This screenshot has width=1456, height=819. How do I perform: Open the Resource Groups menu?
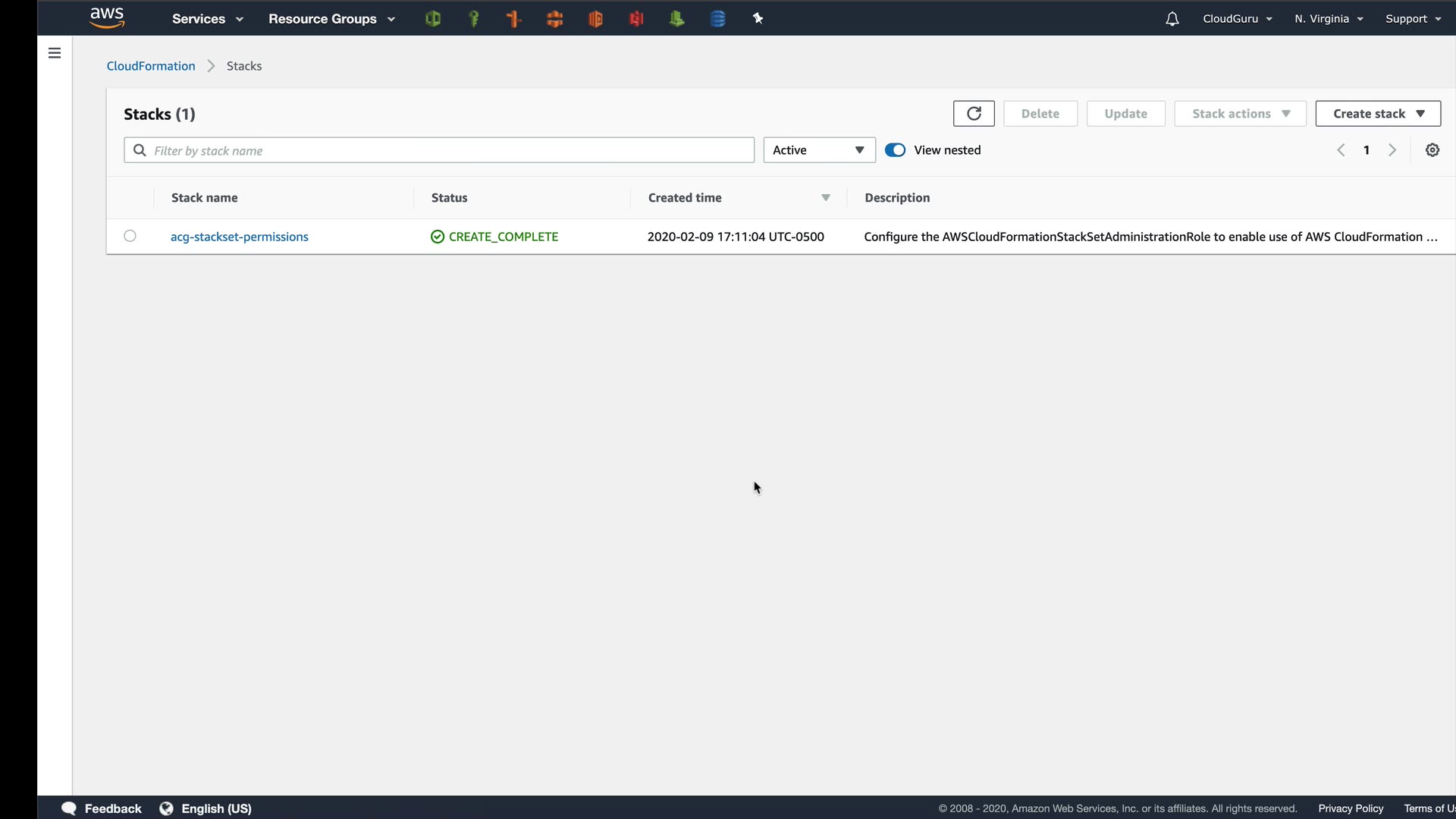pos(331,19)
